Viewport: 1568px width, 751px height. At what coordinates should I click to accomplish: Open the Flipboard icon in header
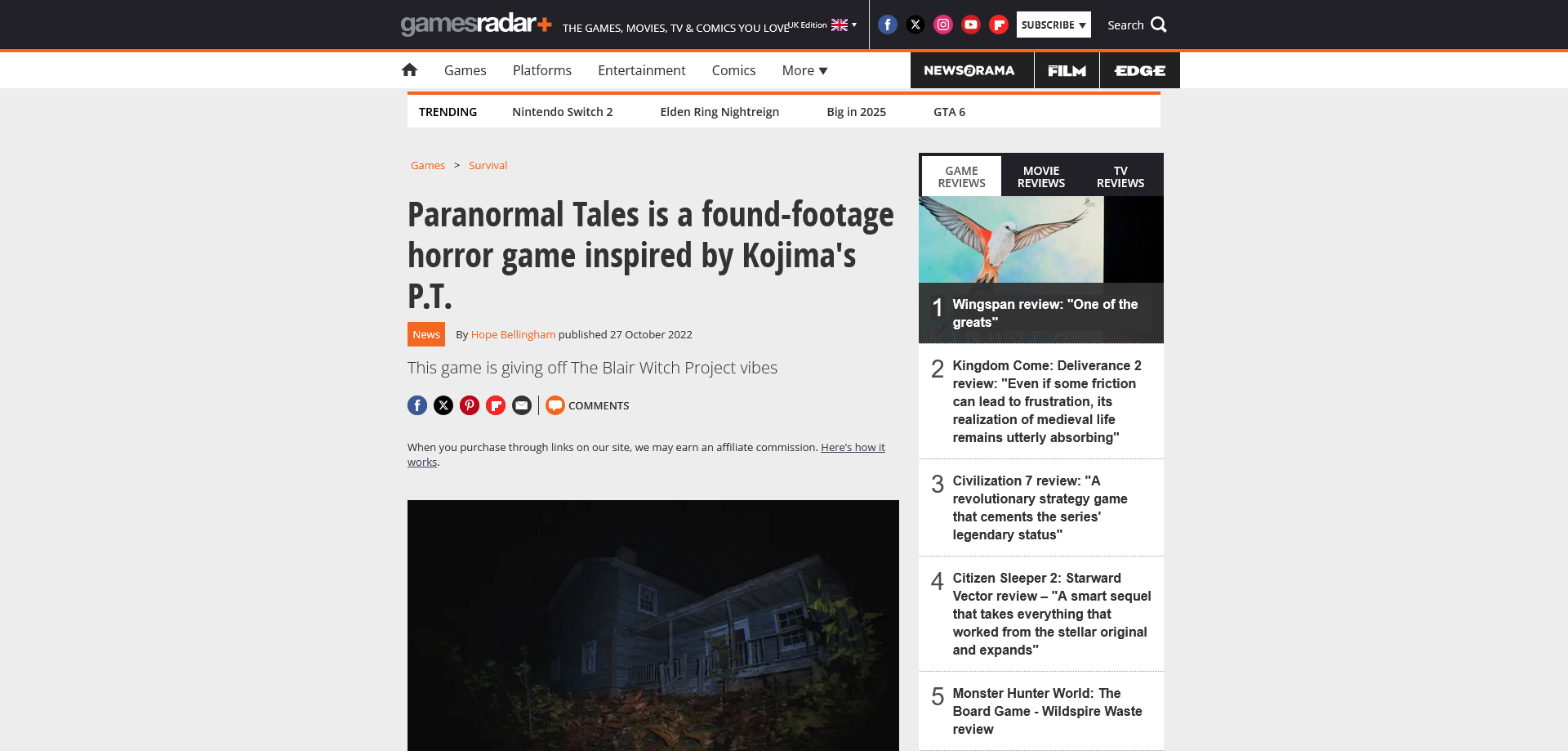point(999,25)
